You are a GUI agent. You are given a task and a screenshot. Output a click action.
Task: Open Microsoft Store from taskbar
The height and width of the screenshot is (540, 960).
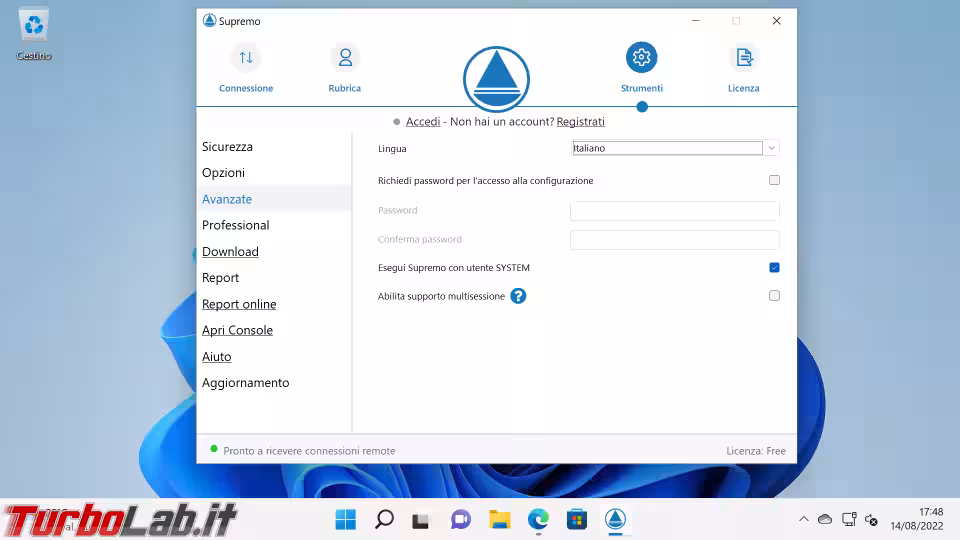[577, 520]
